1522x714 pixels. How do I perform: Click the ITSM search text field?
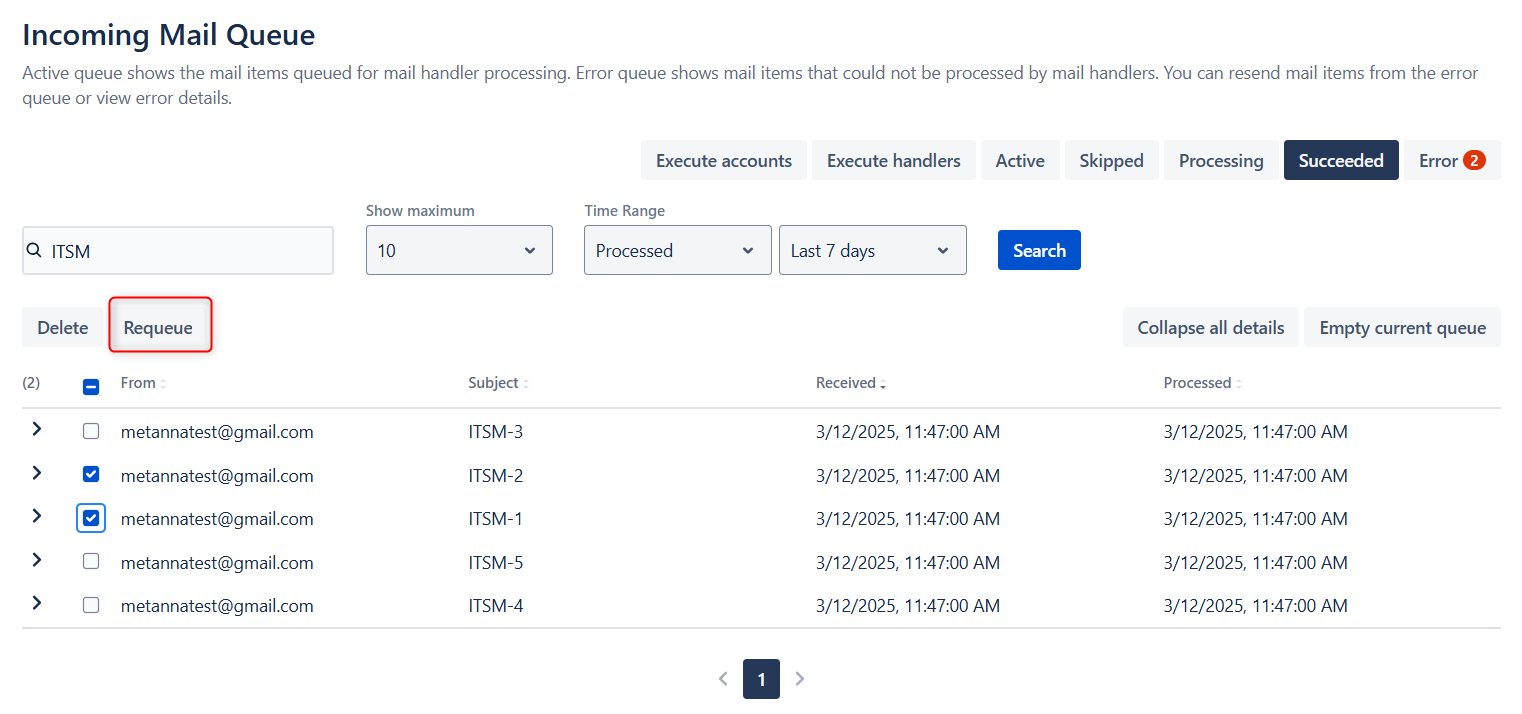pyautogui.click(x=185, y=251)
